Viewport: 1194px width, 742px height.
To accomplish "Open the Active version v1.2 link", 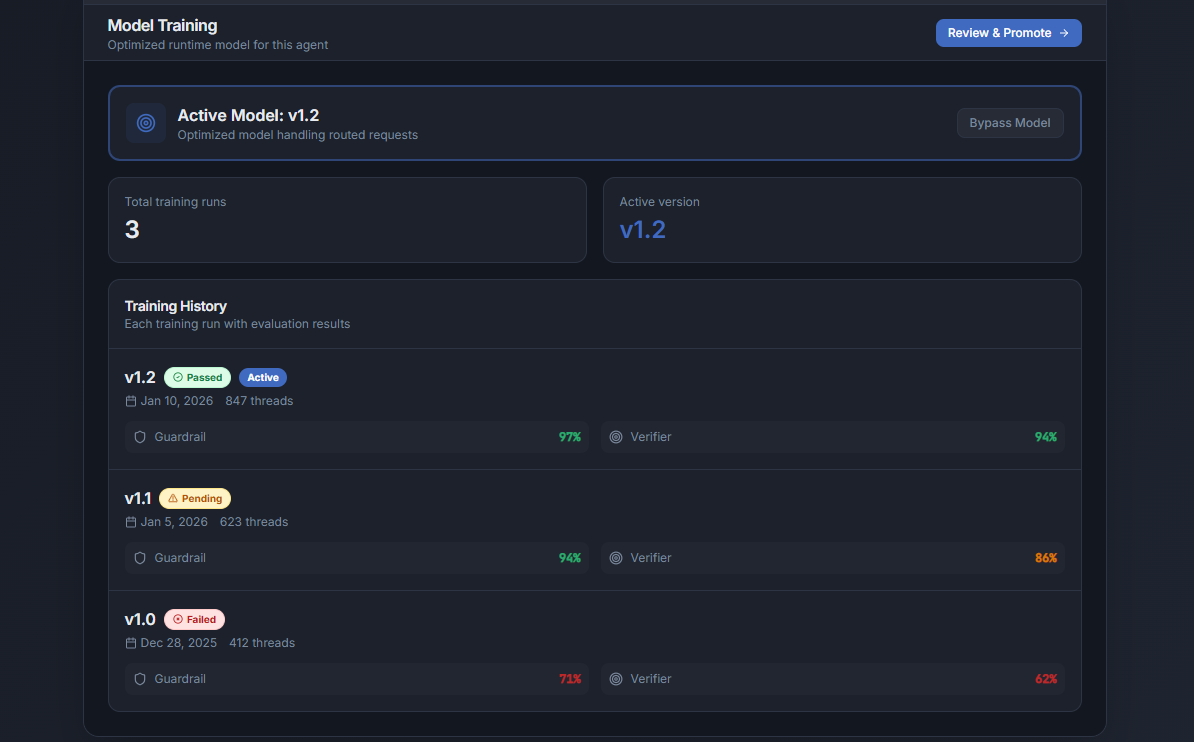I will 643,229.
